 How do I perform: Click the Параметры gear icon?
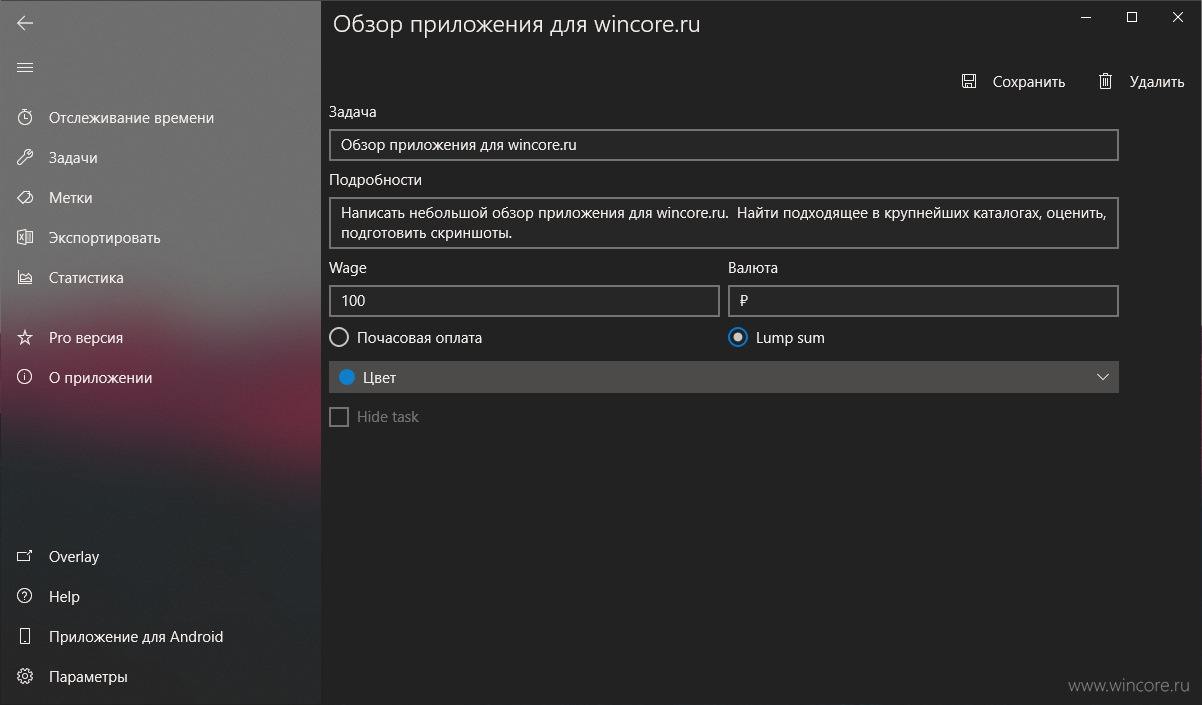(26, 676)
